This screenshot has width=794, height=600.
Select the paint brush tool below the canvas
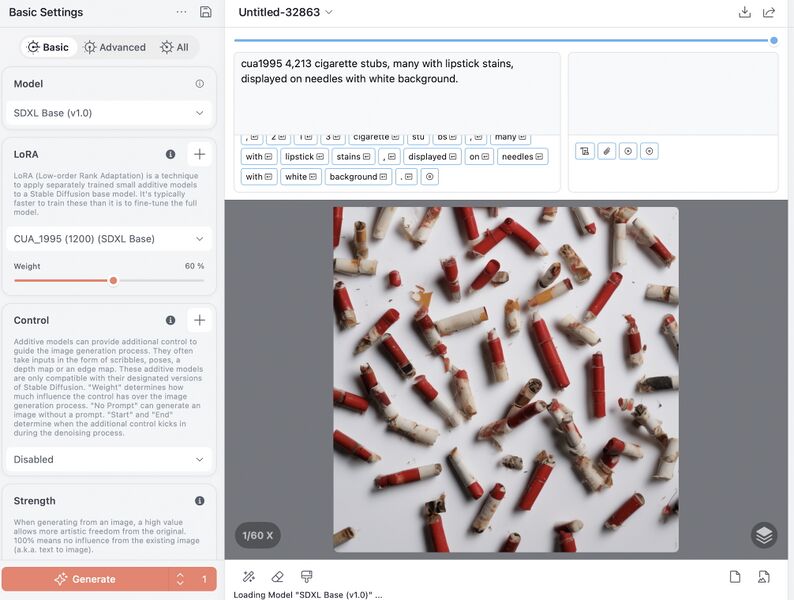coord(307,577)
